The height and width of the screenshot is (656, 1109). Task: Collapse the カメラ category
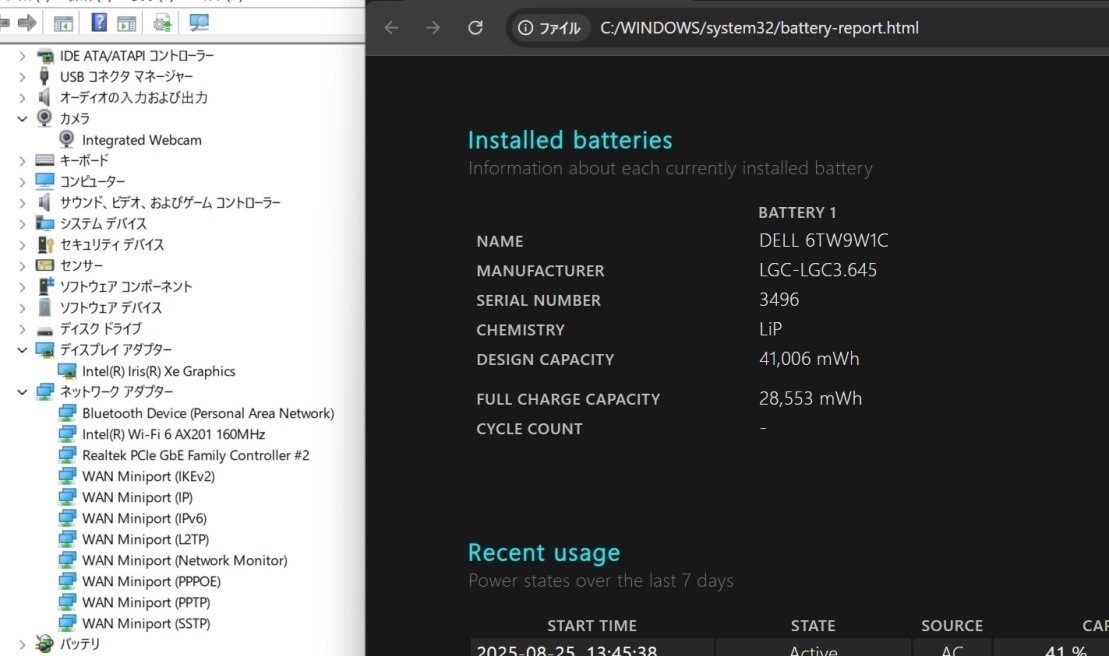[22, 118]
